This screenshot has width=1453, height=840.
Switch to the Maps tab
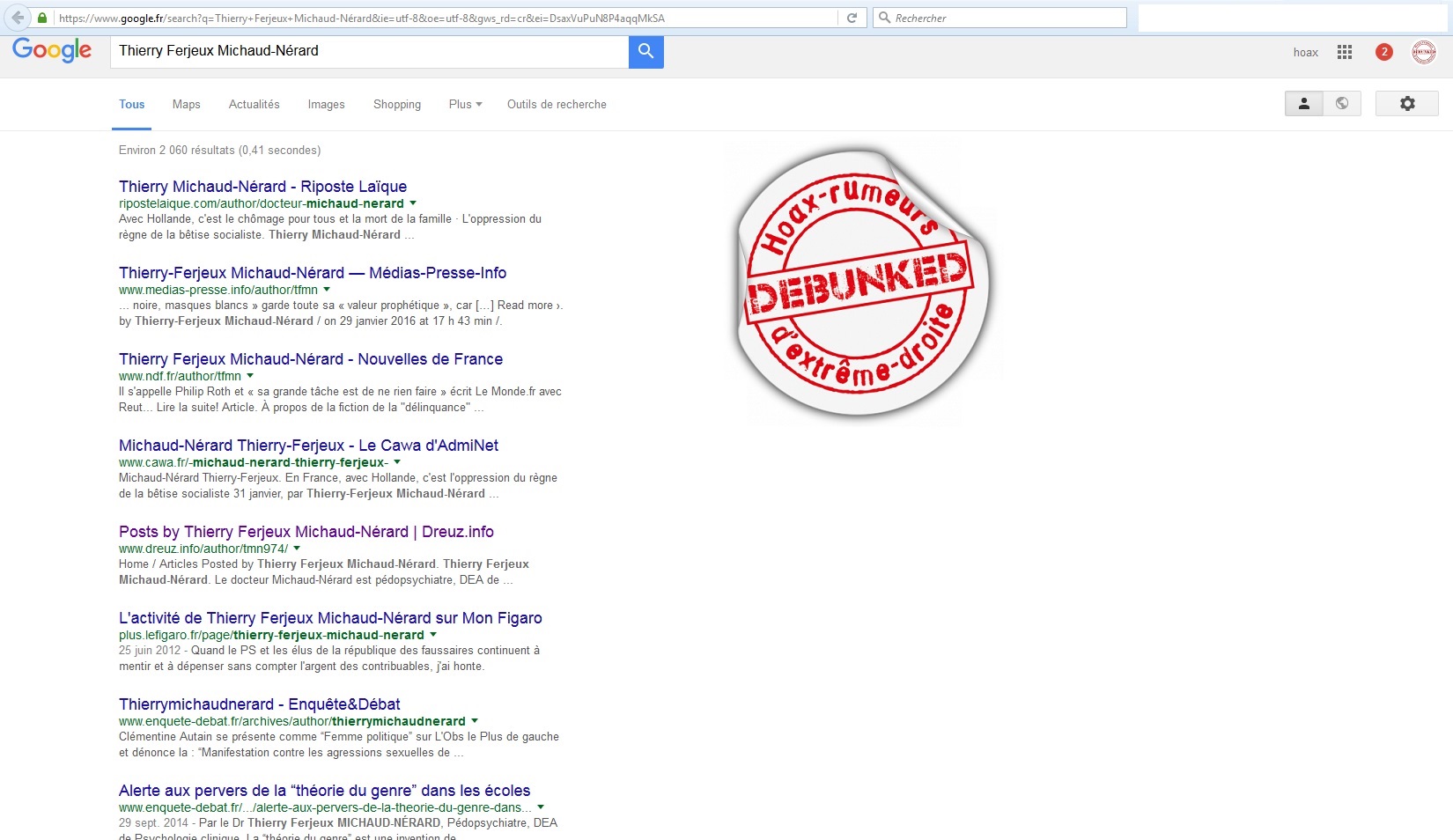(187, 104)
